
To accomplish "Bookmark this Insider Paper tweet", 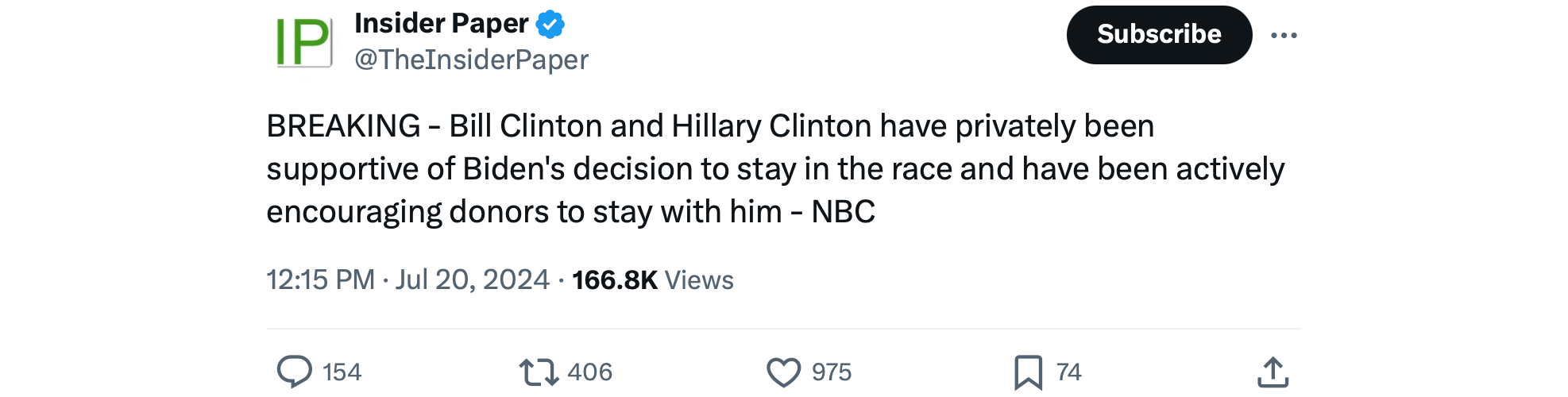I will pos(1028,372).
